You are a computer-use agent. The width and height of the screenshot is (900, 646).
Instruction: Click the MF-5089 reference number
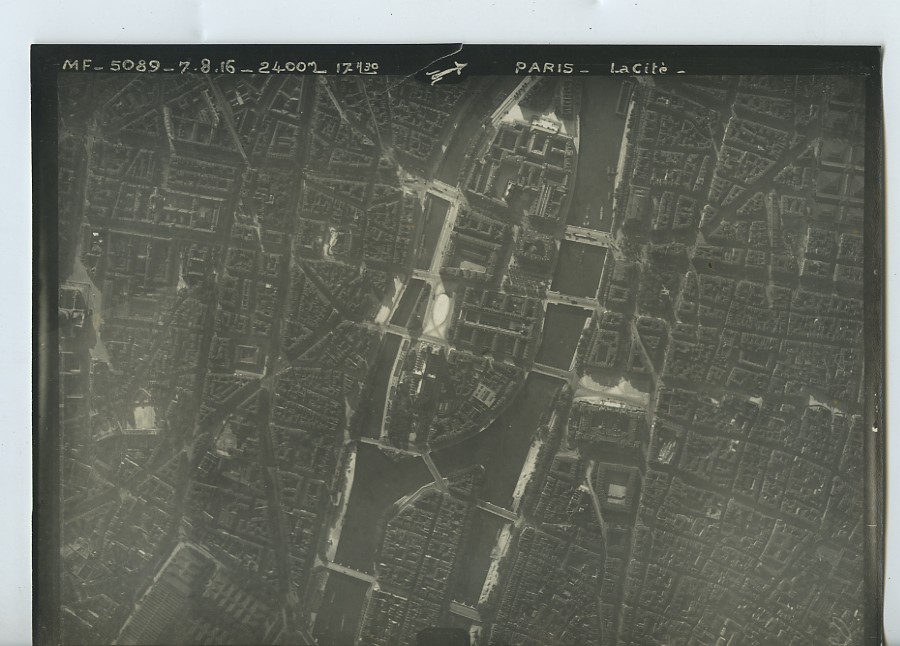[111, 66]
